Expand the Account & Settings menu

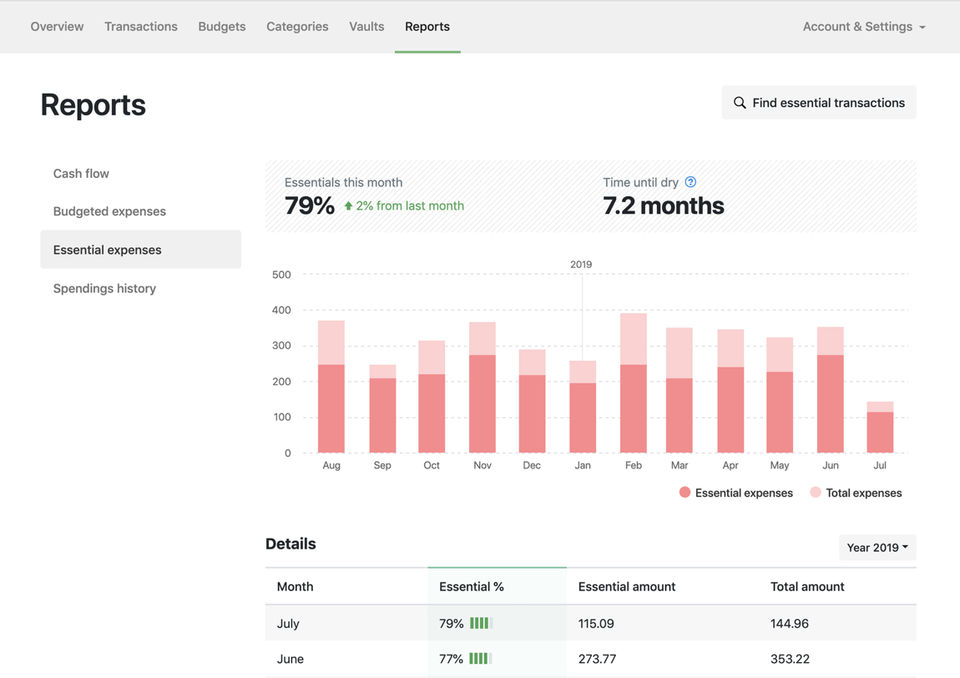click(864, 26)
